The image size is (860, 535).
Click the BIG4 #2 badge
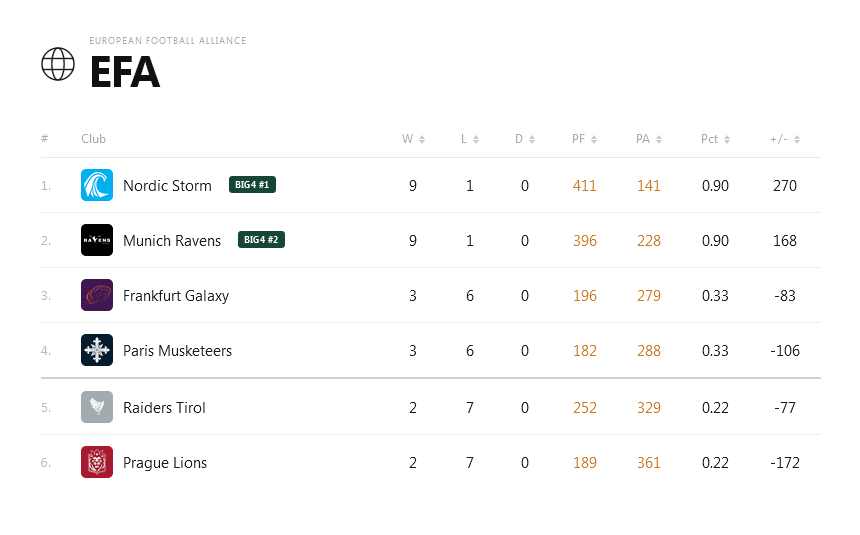(261, 240)
